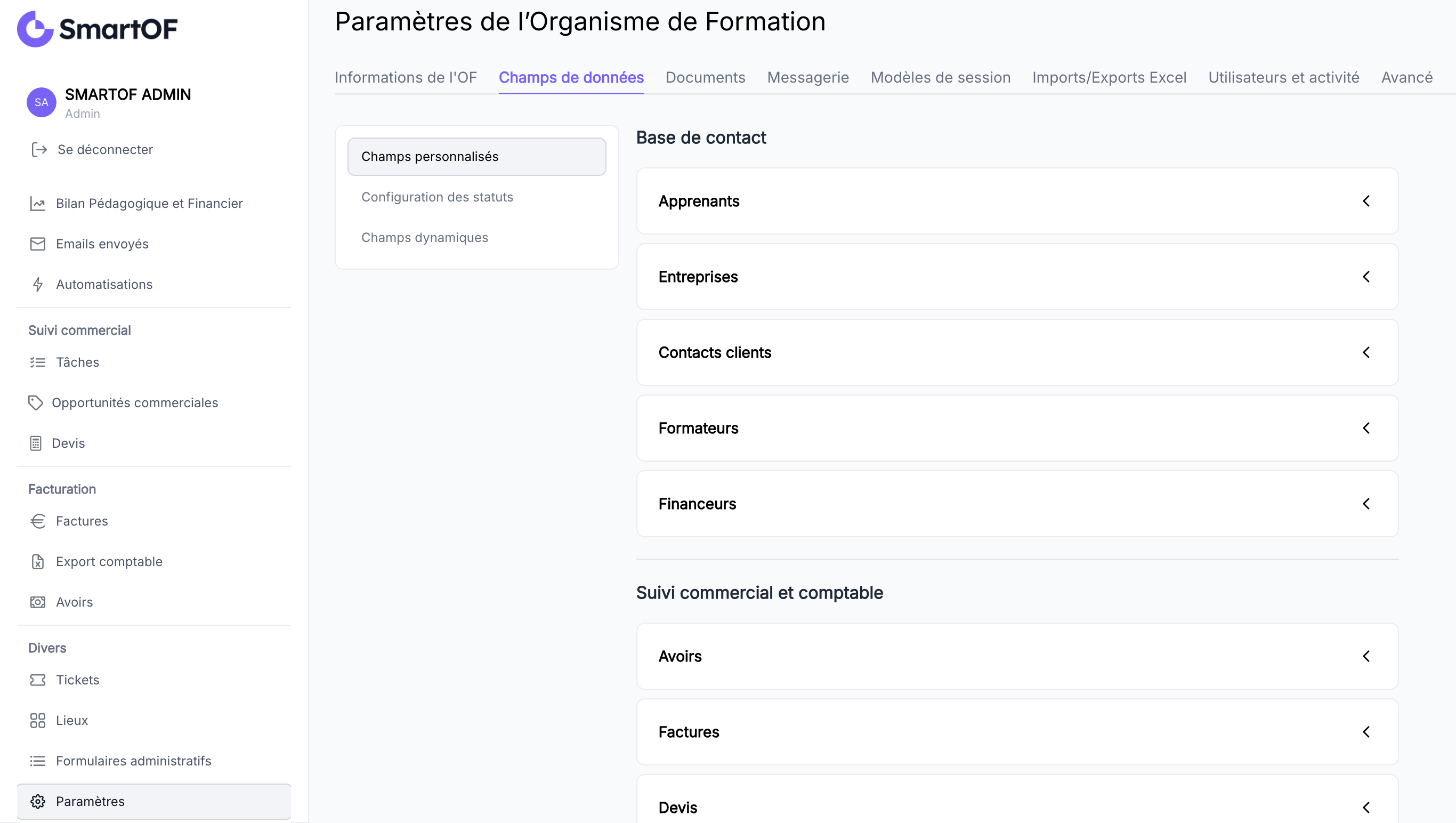The height and width of the screenshot is (823, 1456).
Task: Expand the Financeurs section chevron
Action: 1366,504
